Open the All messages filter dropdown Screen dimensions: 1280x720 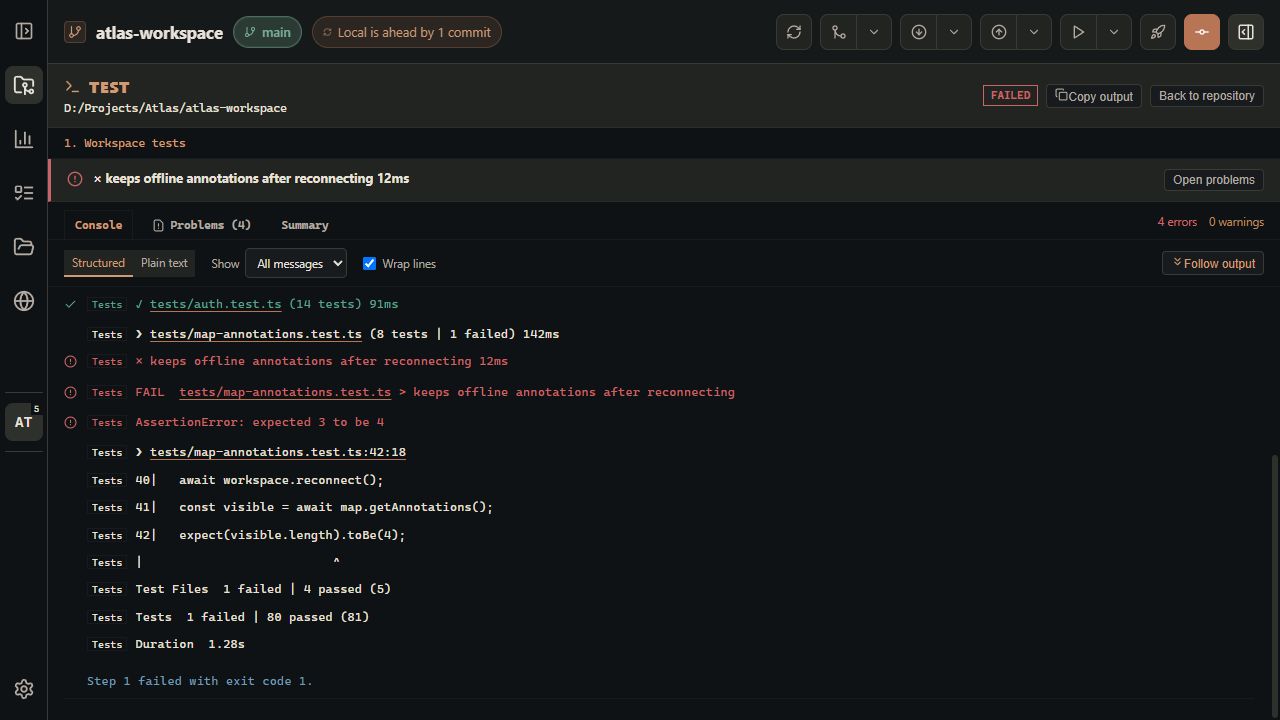296,263
